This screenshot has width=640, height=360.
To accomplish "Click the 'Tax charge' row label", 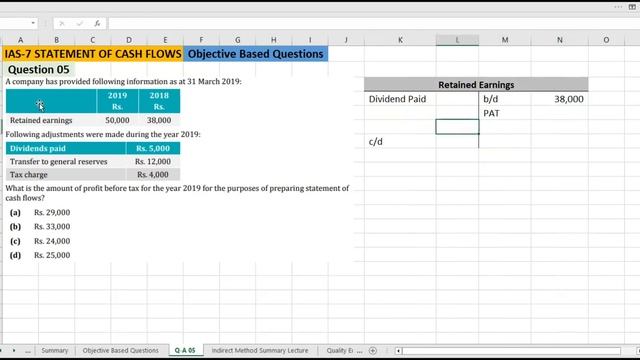I will click(x=29, y=175).
